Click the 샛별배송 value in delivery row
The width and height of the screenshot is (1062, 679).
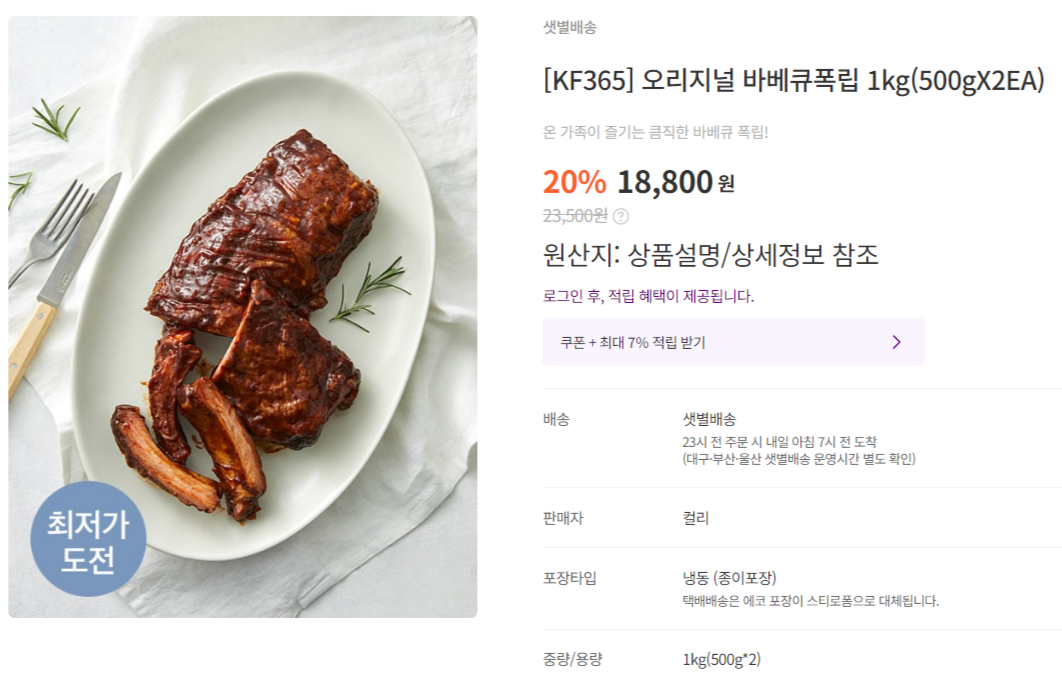click(709, 419)
